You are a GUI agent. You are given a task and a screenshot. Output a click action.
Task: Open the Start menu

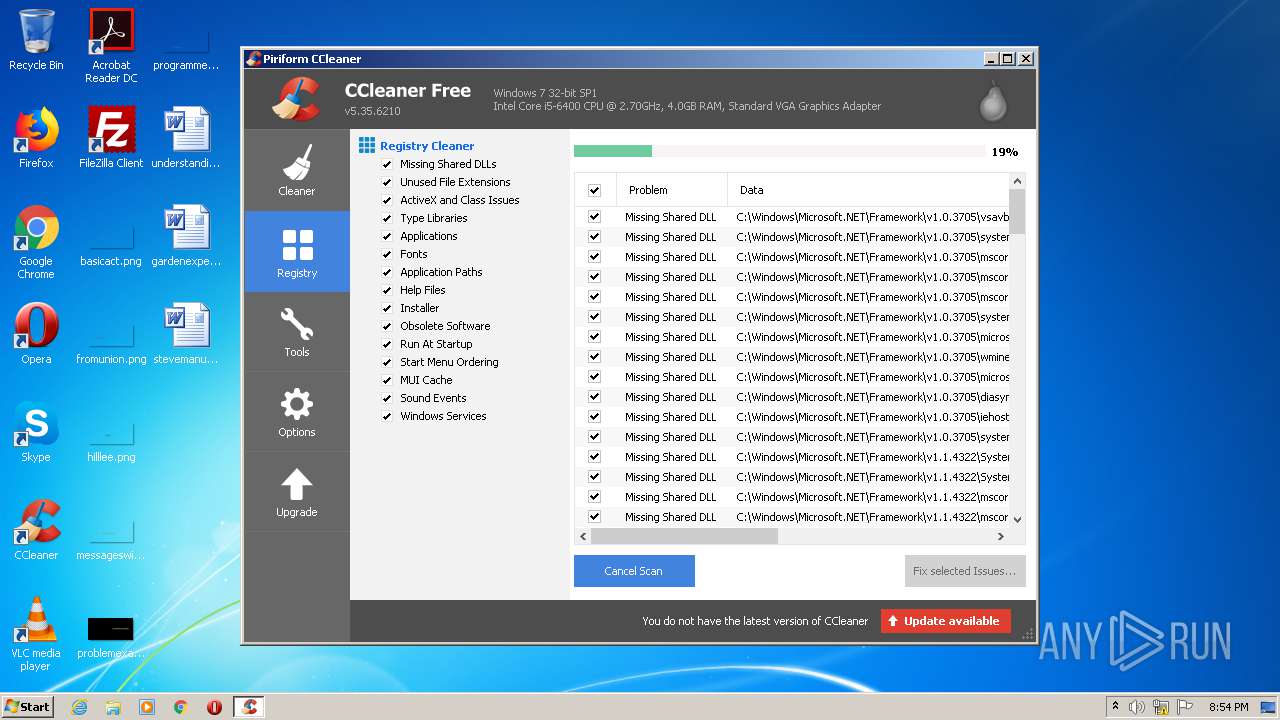click(28, 707)
